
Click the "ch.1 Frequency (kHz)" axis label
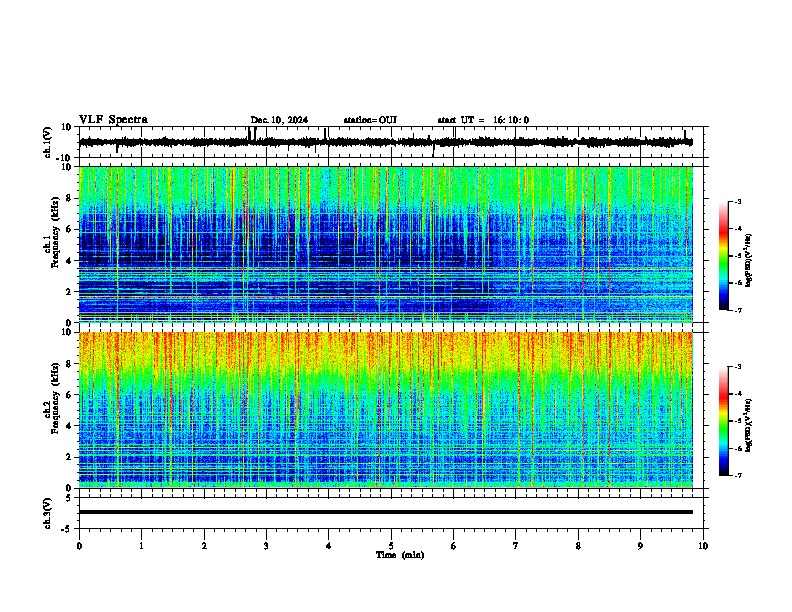[52, 232]
